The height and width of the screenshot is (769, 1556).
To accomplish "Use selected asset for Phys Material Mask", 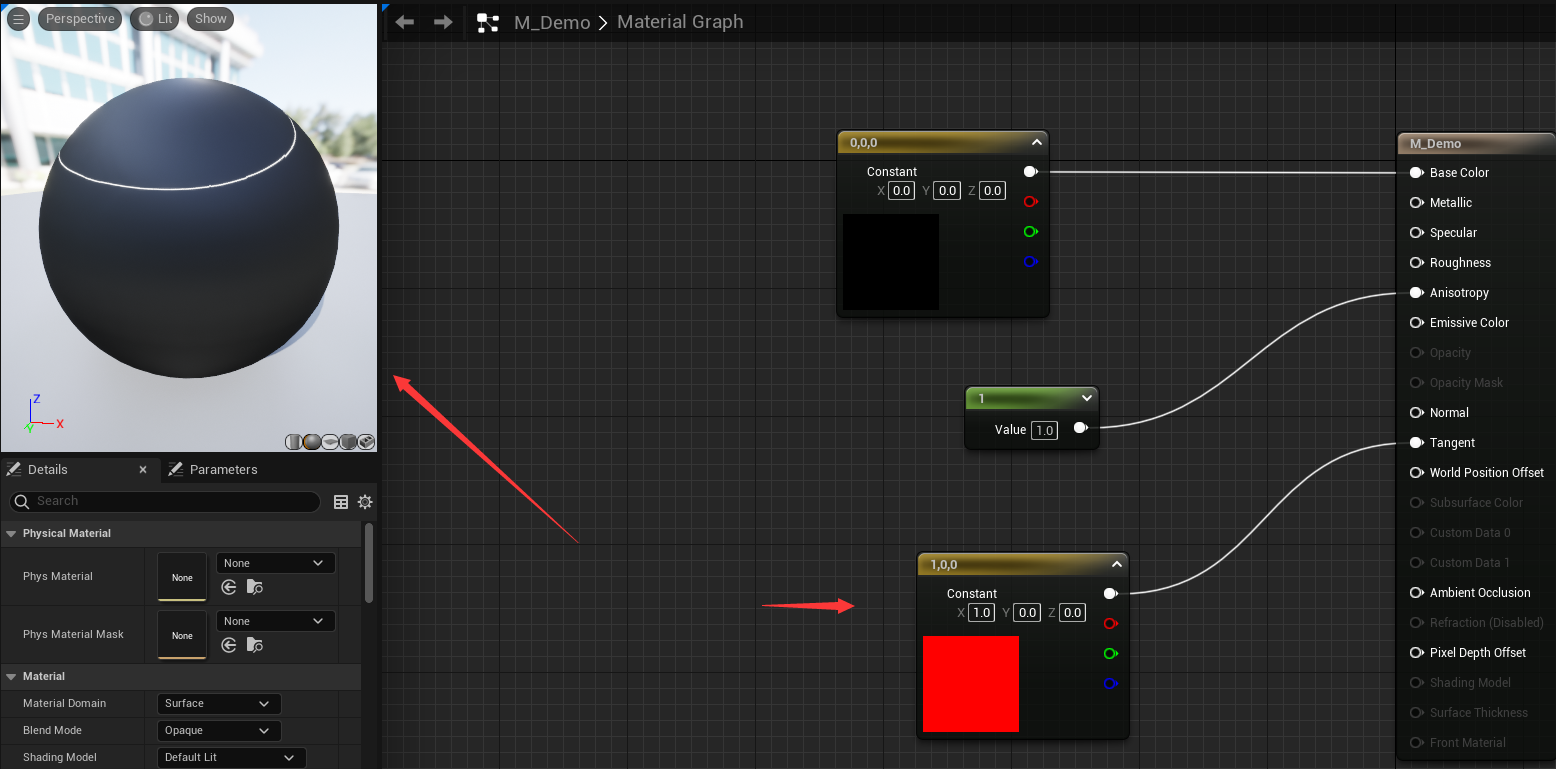I will pos(229,645).
